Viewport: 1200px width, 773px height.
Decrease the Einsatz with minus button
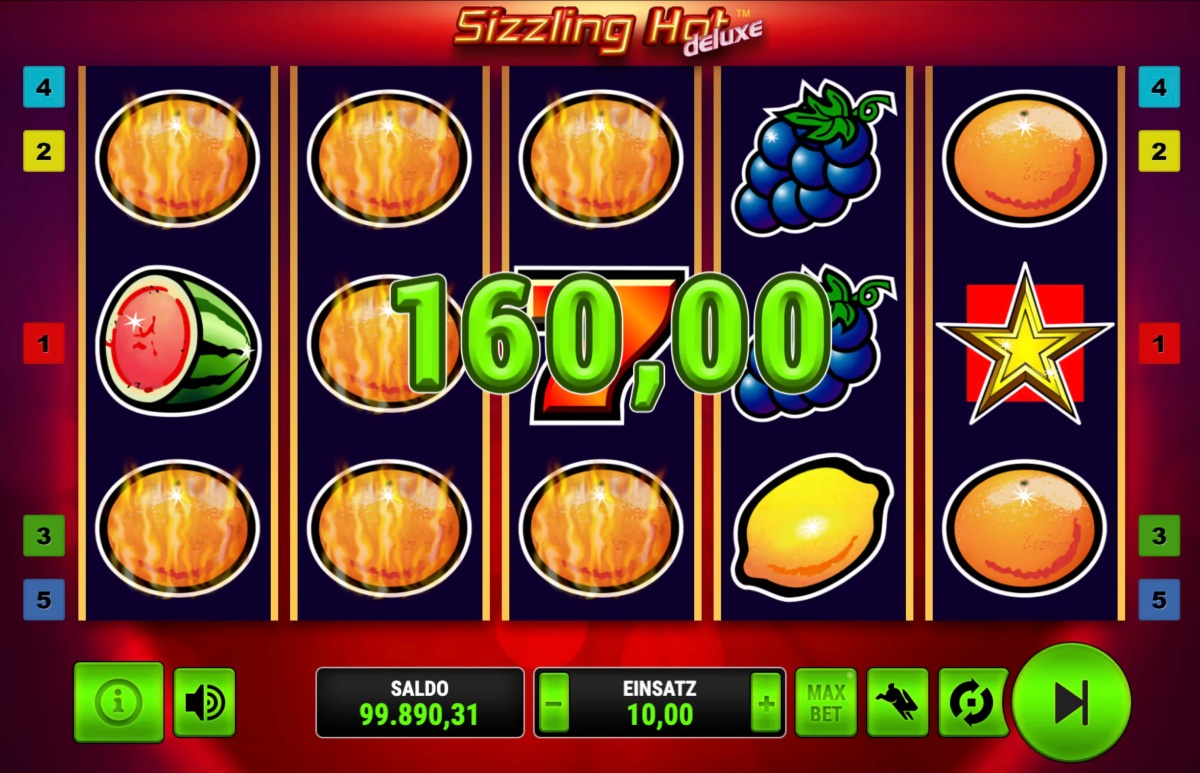[x=553, y=703]
